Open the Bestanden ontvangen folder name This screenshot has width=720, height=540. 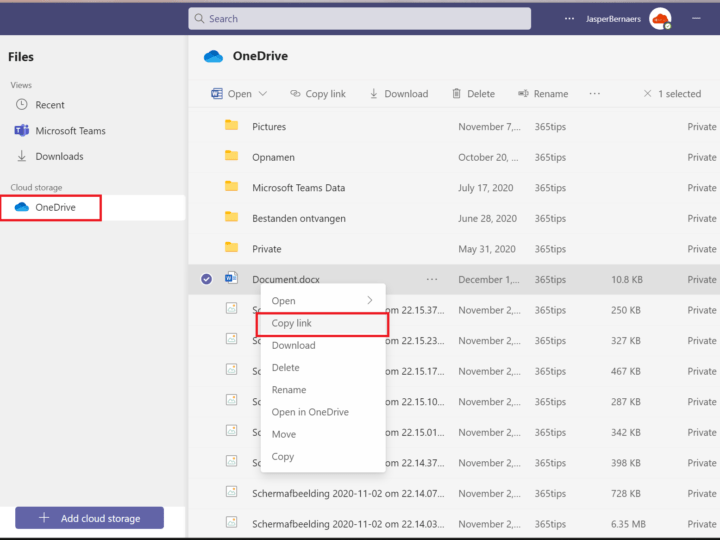tap(299, 219)
